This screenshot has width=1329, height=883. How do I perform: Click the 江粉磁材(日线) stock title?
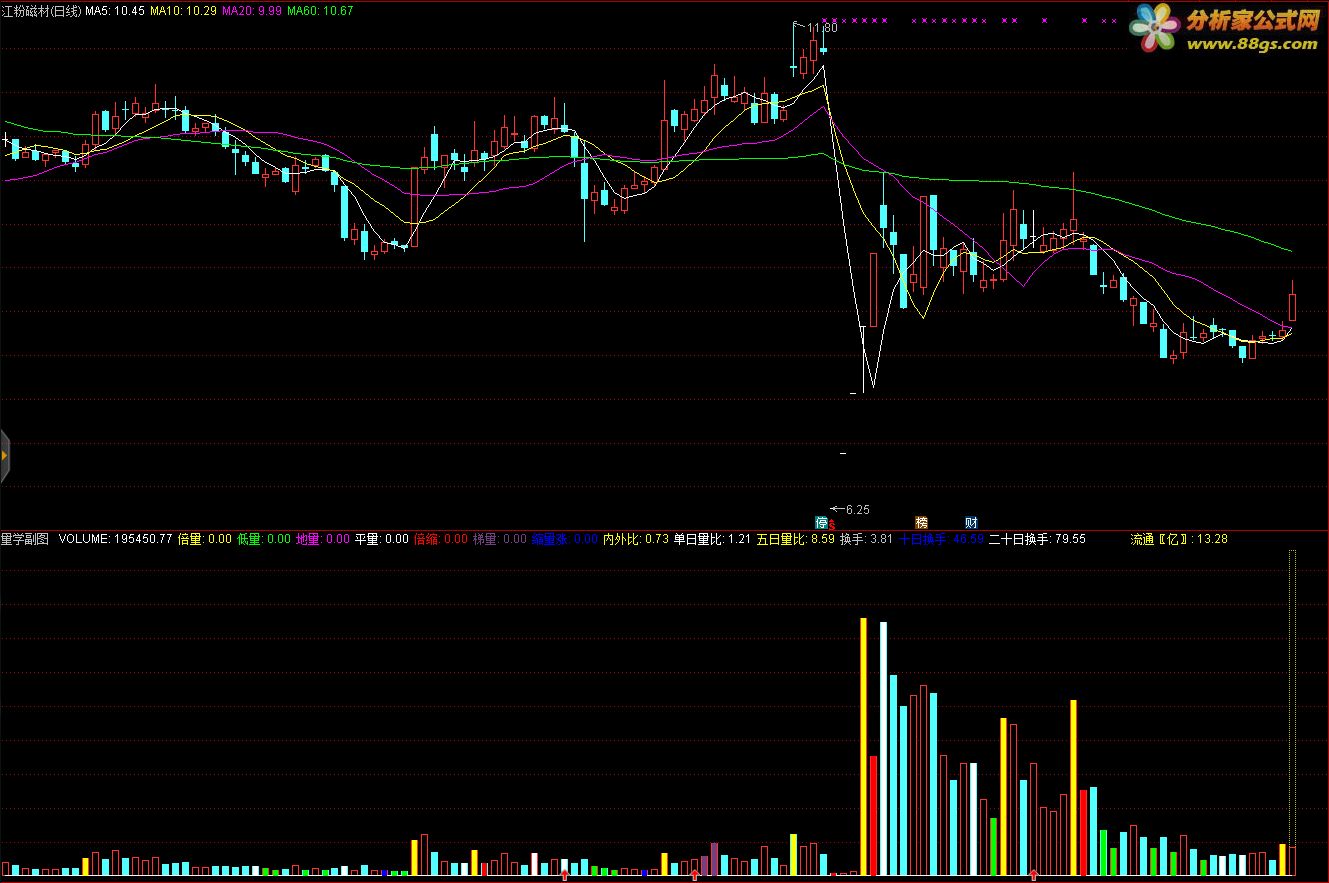(x=41, y=11)
